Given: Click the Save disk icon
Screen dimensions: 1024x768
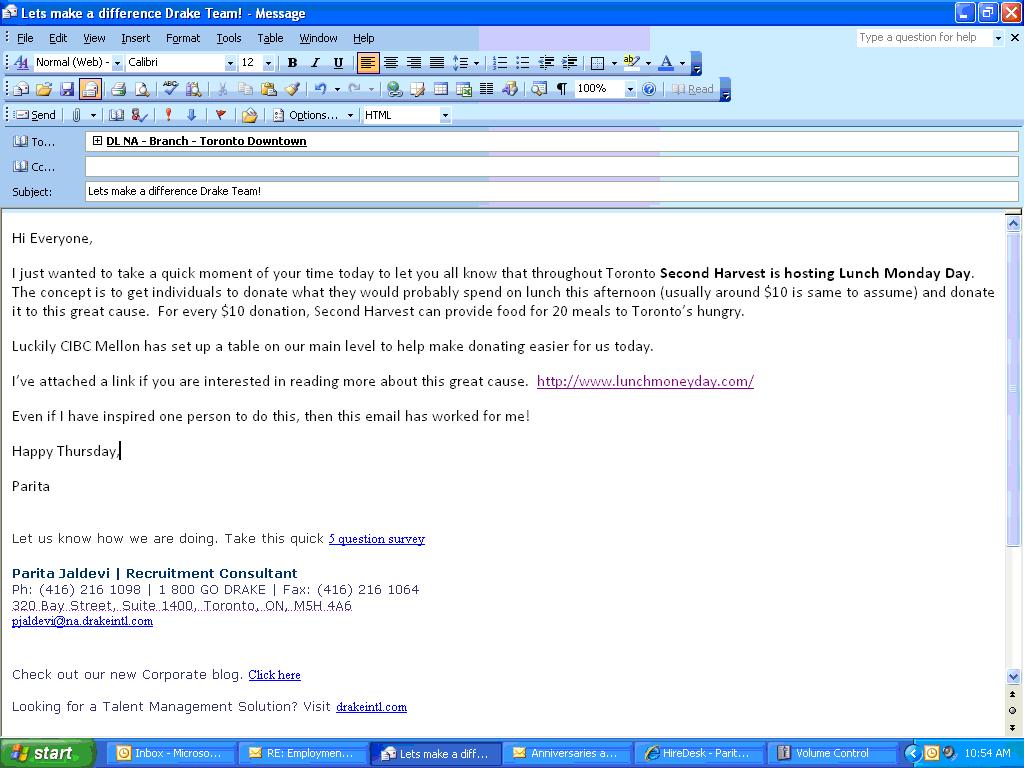Looking at the screenshot, I should pyautogui.click(x=67, y=89).
